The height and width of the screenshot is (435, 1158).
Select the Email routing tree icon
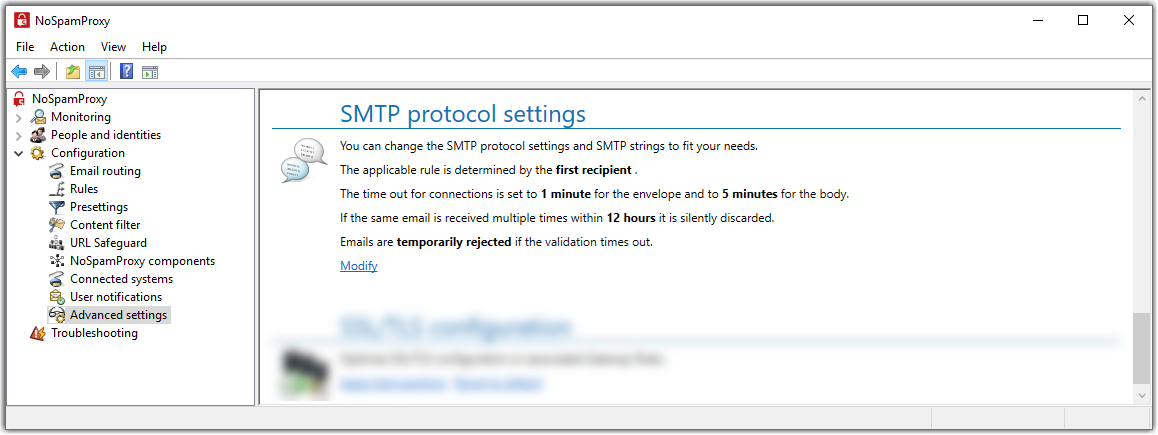[58, 171]
